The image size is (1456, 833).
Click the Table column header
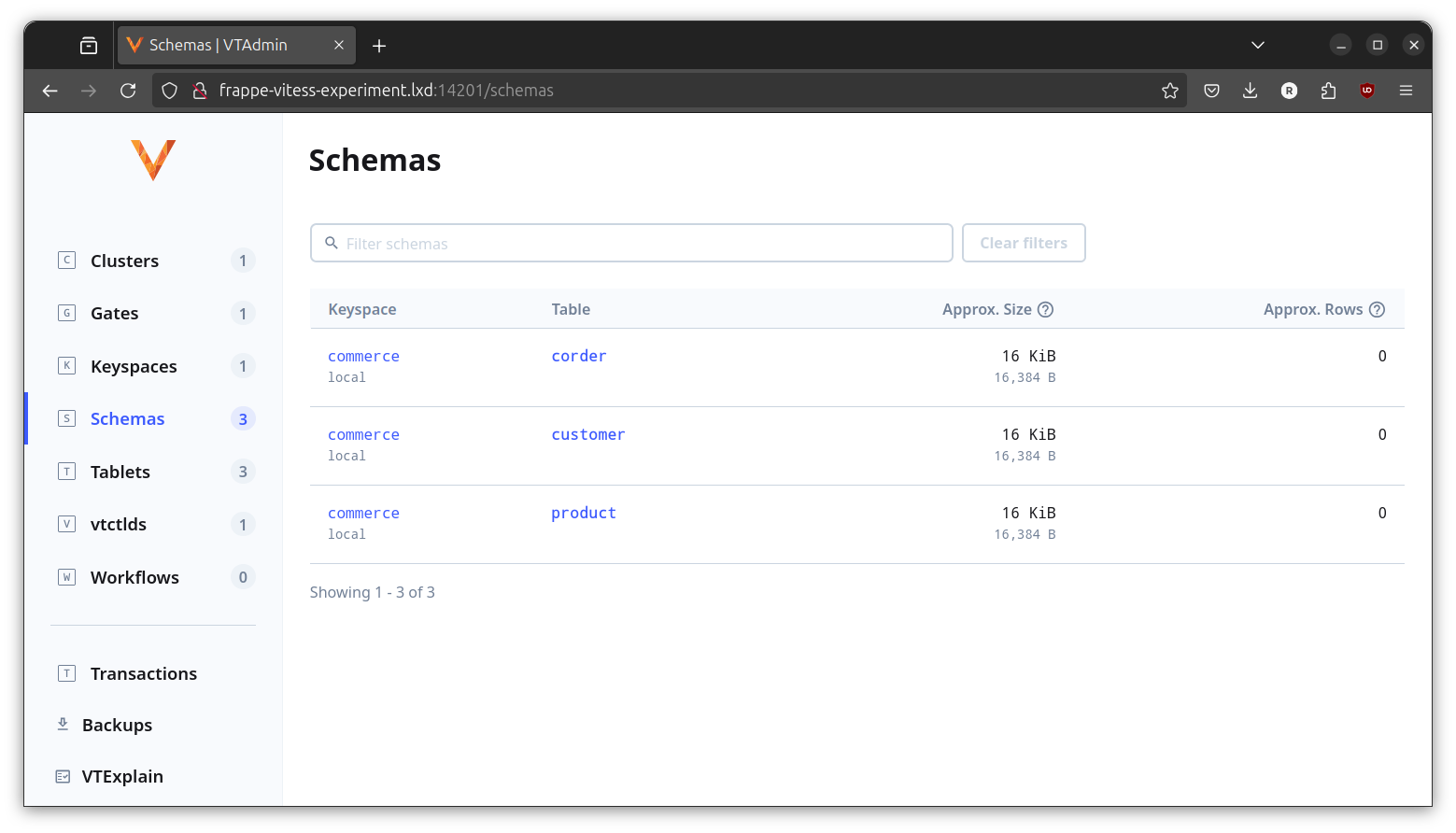coord(571,309)
